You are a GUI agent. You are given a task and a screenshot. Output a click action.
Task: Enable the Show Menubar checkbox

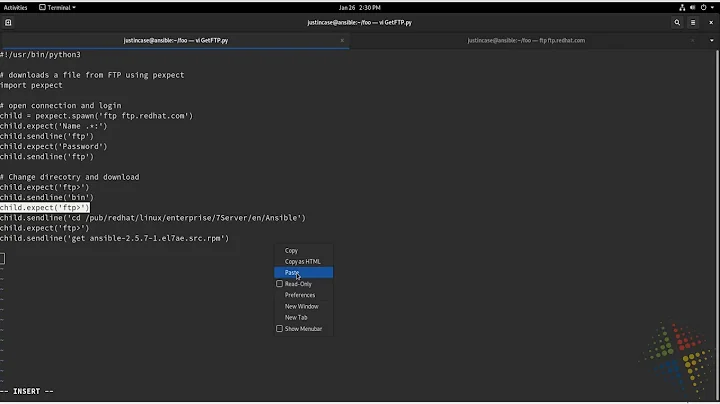point(280,329)
